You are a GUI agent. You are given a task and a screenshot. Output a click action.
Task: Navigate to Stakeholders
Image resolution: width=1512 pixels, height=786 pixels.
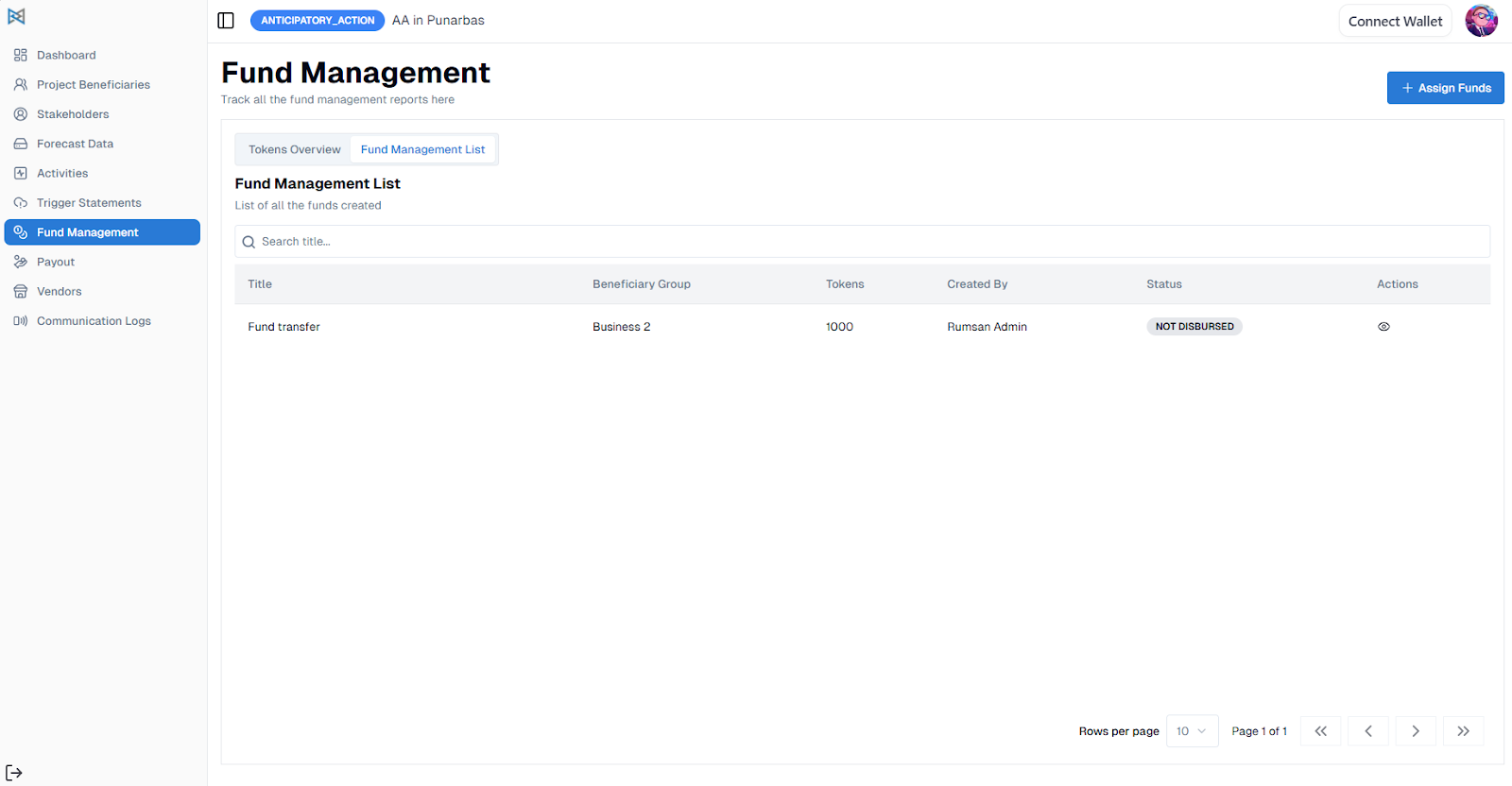(x=102, y=114)
